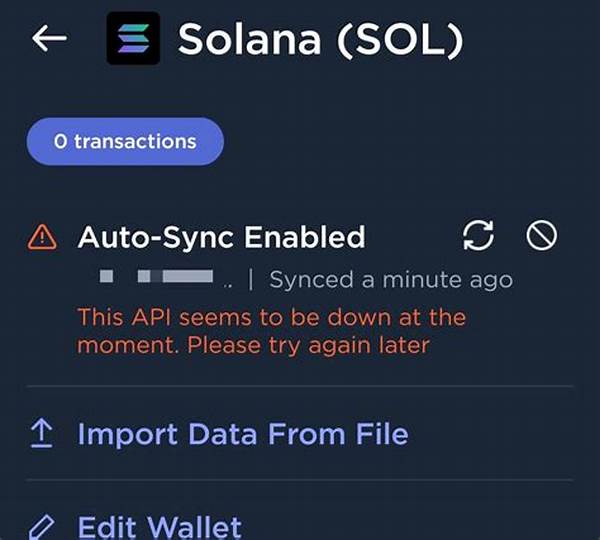The image size is (600, 540).
Task: Tap the Synced a minute ago timestamp
Action: 391,279
